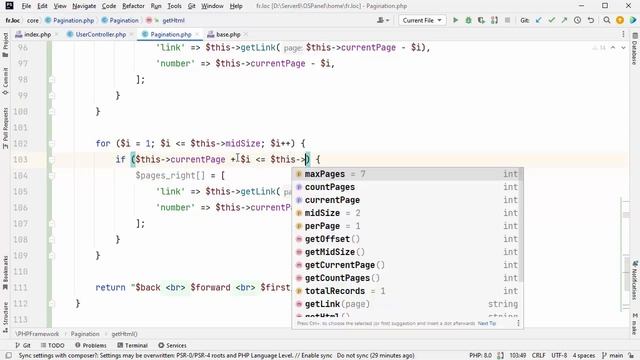The image size is (640, 360).
Task: Toggle tool window quick access icon
Action: [x=8, y=356]
